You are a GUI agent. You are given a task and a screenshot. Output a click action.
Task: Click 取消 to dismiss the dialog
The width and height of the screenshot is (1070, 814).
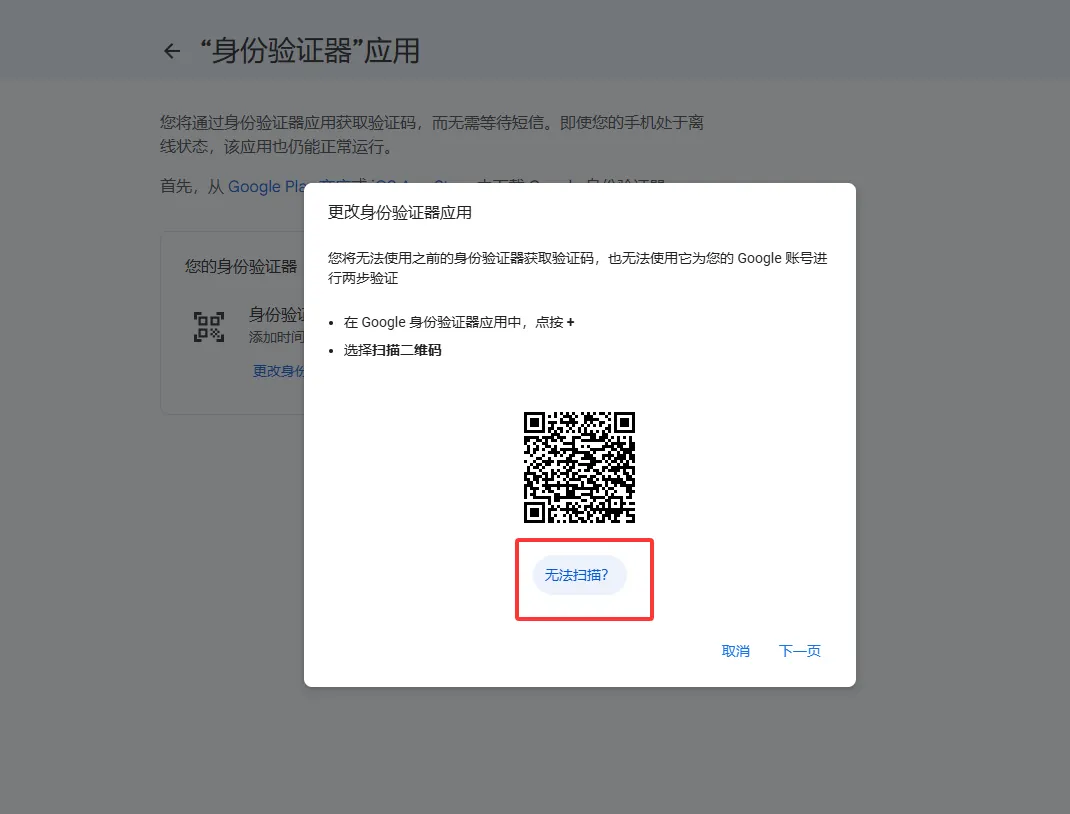(x=736, y=651)
